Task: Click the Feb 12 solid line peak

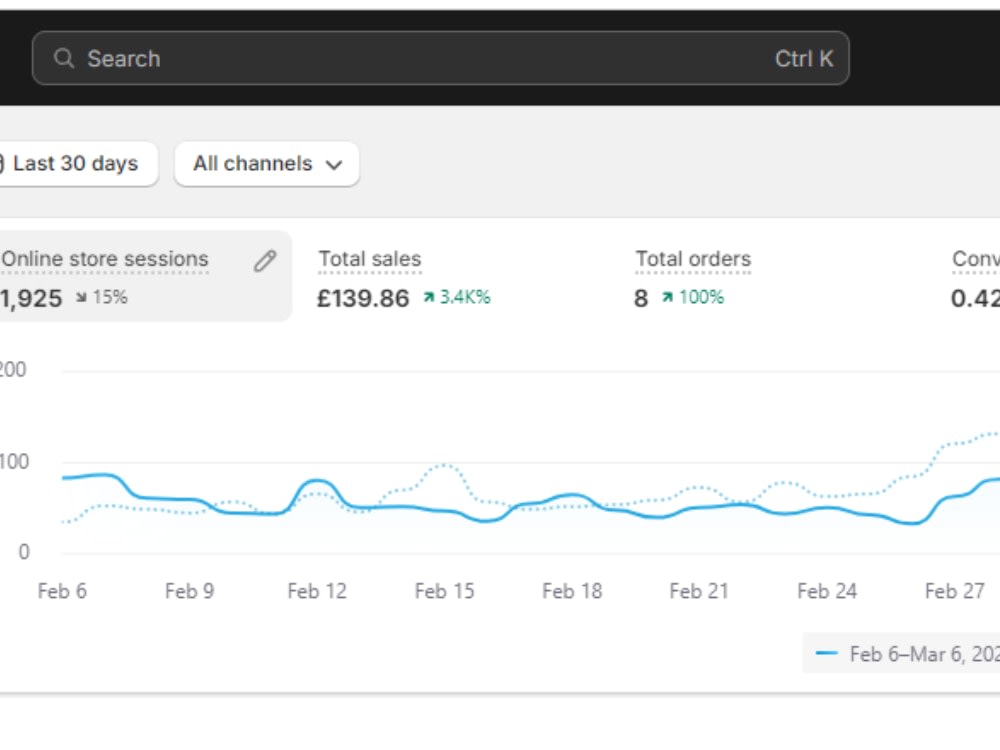Action: click(x=317, y=480)
